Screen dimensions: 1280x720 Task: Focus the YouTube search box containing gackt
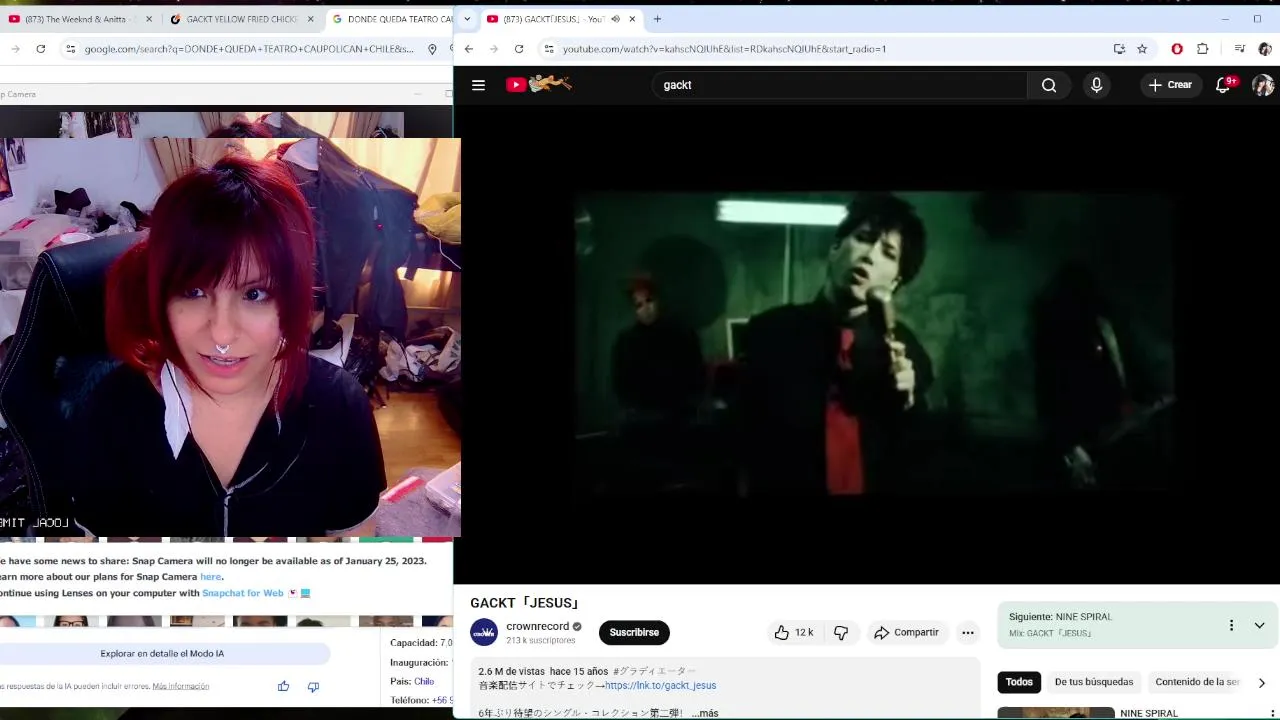(x=840, y=85)
